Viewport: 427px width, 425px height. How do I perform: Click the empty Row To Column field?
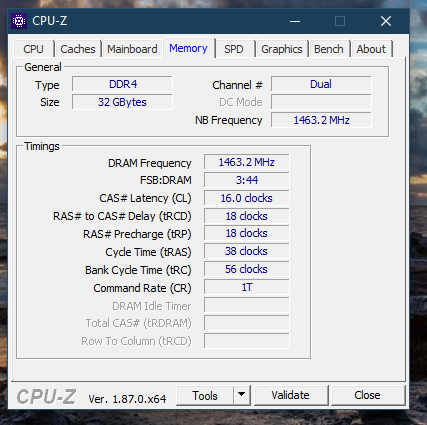click(247, 341)
